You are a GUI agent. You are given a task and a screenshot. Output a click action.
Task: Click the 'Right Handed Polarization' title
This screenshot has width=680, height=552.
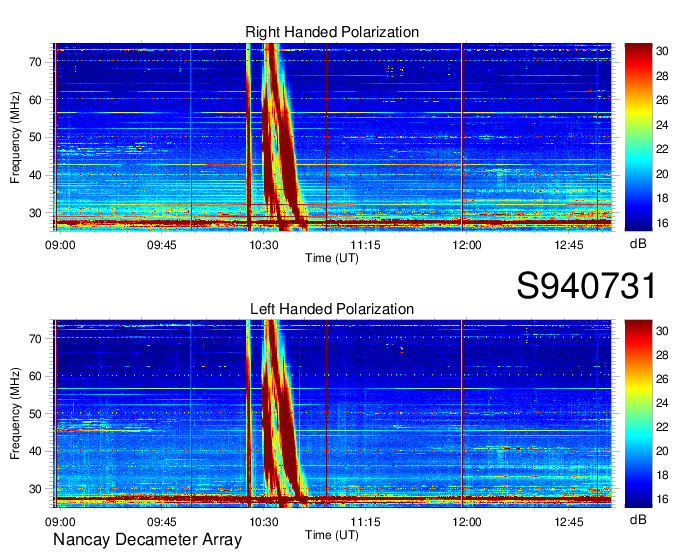(332, 32)
